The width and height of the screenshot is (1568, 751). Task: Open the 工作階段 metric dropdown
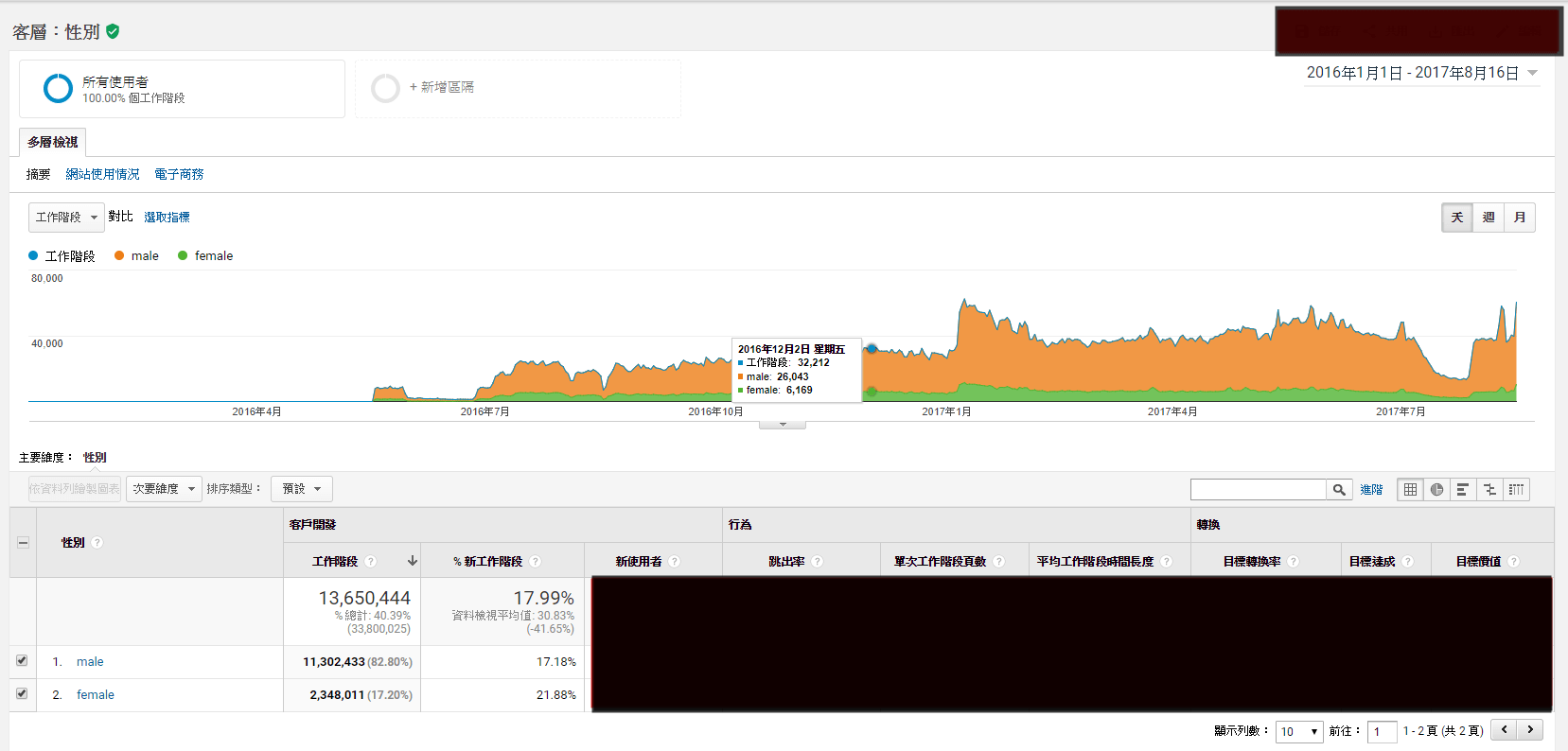coord(66,218)
